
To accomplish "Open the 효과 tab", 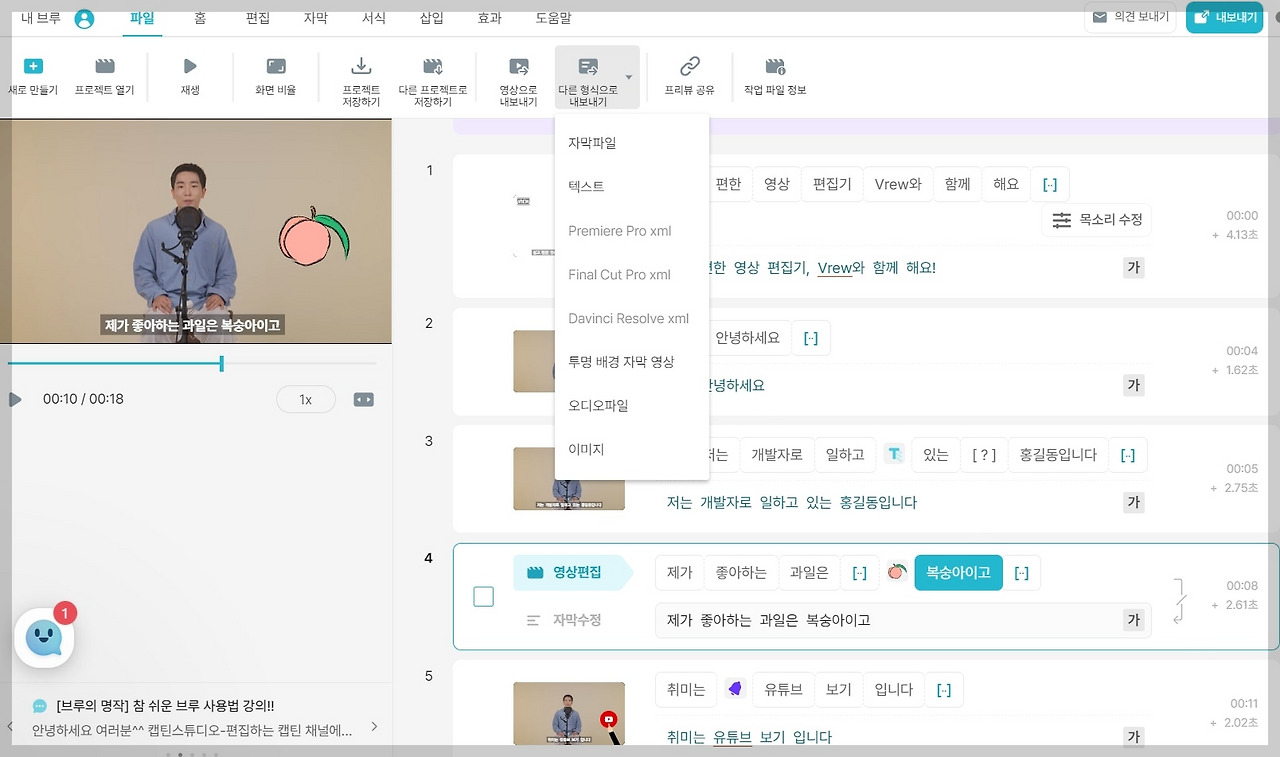I will click(490, 18).
